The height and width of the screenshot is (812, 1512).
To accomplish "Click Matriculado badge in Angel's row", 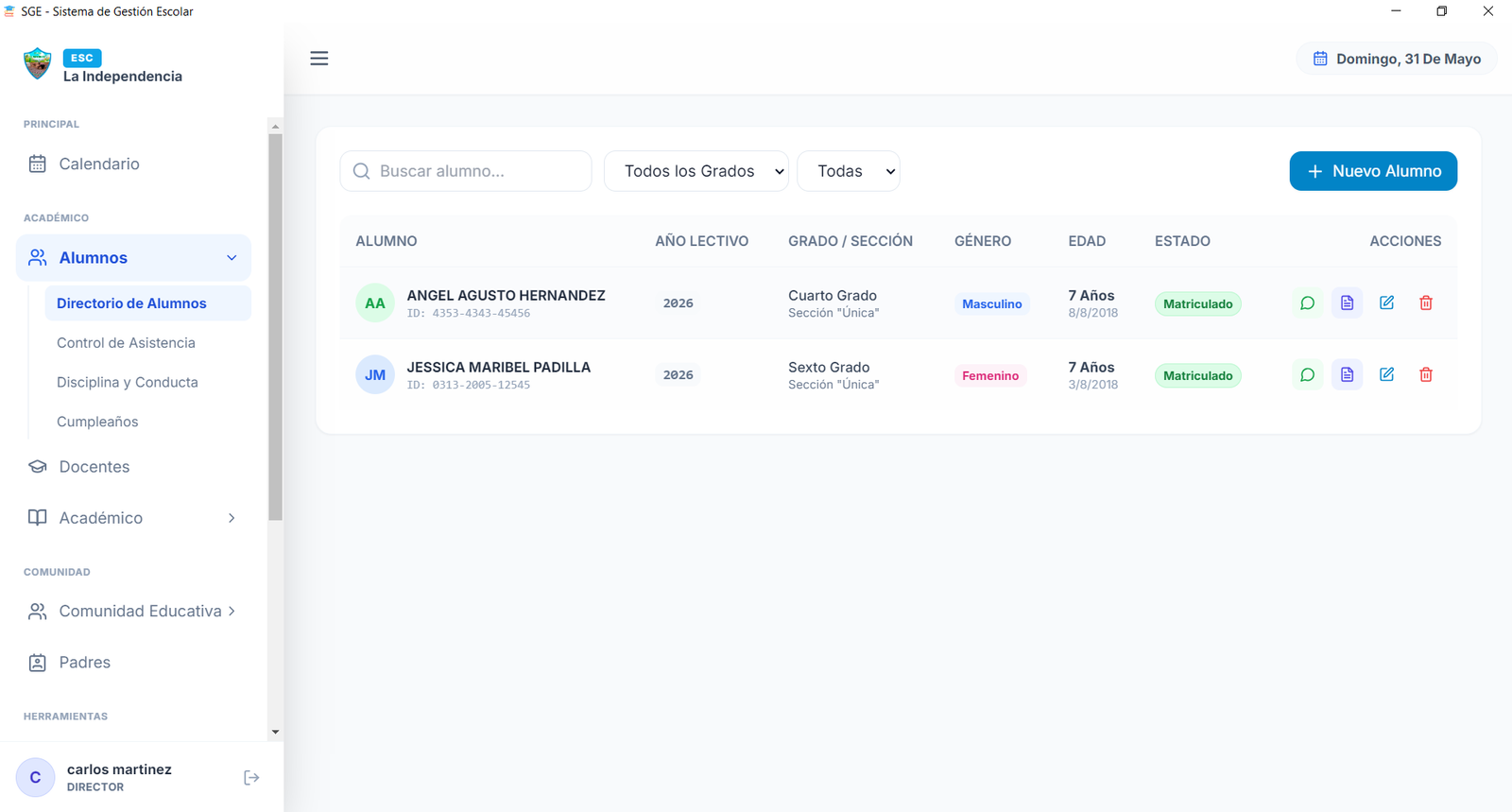I will 1197,304.
